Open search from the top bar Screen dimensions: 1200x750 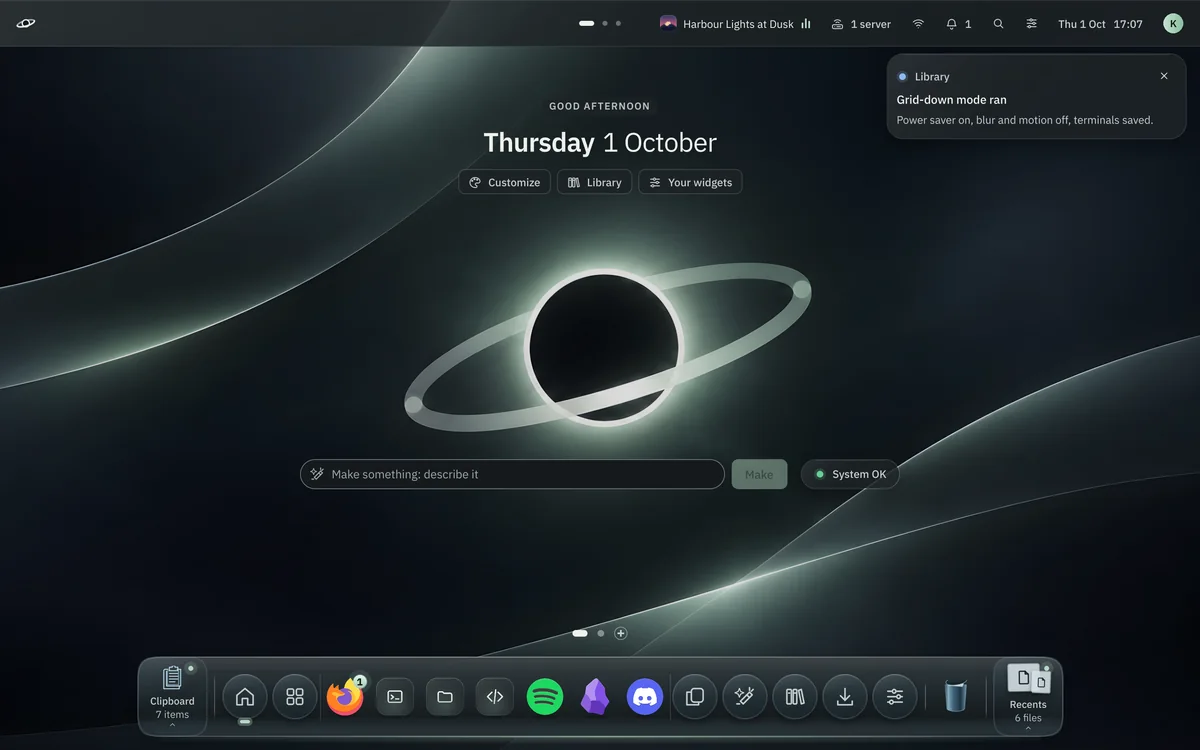[x=998, y=24]
